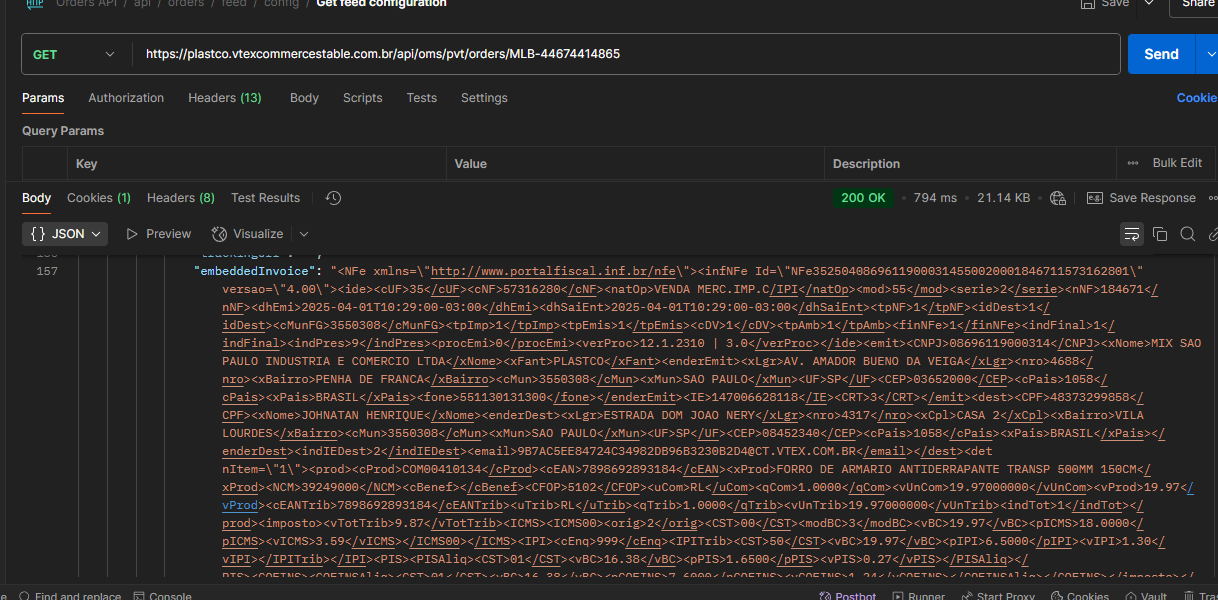Search within the response body

[x=1187, y=234]
